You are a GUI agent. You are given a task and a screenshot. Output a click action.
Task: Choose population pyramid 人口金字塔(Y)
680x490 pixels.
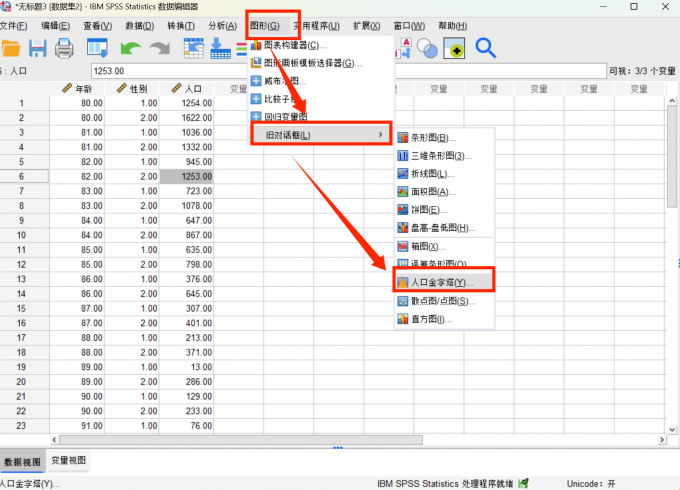click(x=444, y=282)
